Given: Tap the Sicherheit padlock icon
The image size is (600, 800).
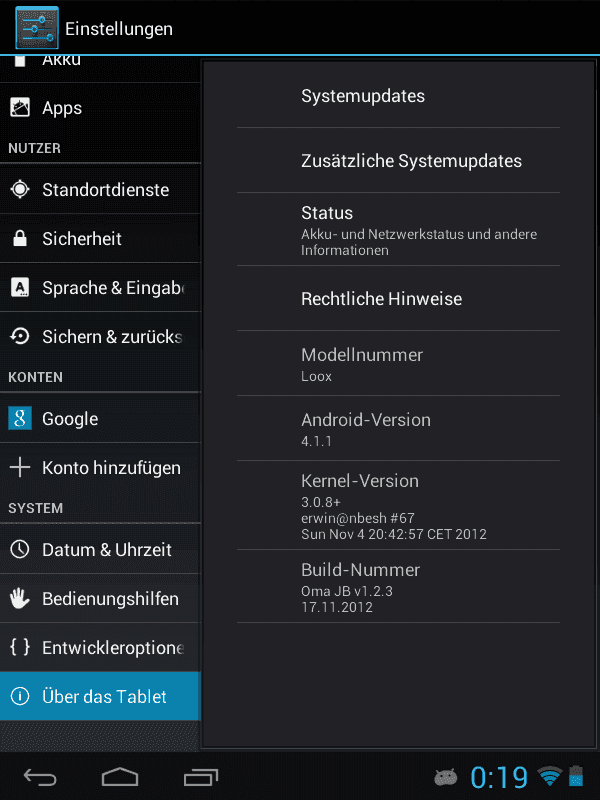Looking at the screenshot, I should pyautogui.click(x=20, y=238).
